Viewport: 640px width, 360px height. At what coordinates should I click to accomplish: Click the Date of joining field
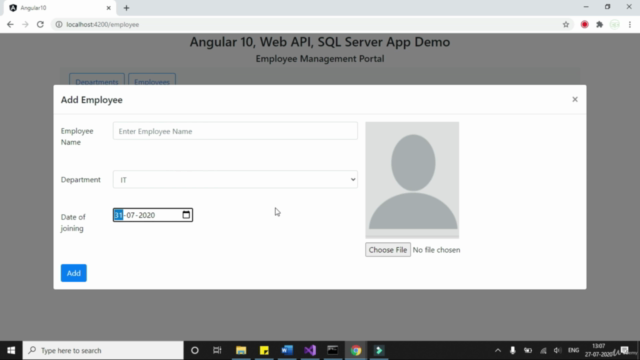(153, 215)
